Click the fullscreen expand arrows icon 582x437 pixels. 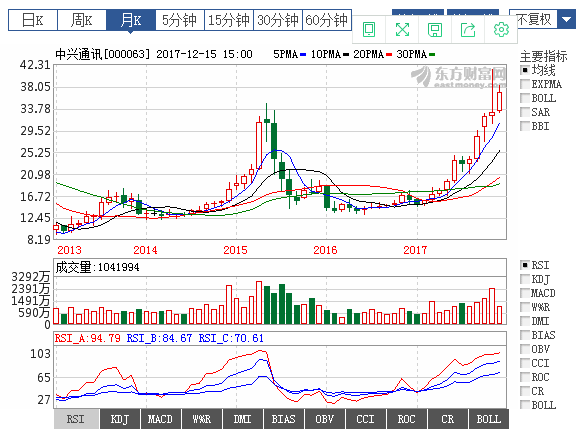[x=402, y=30]
